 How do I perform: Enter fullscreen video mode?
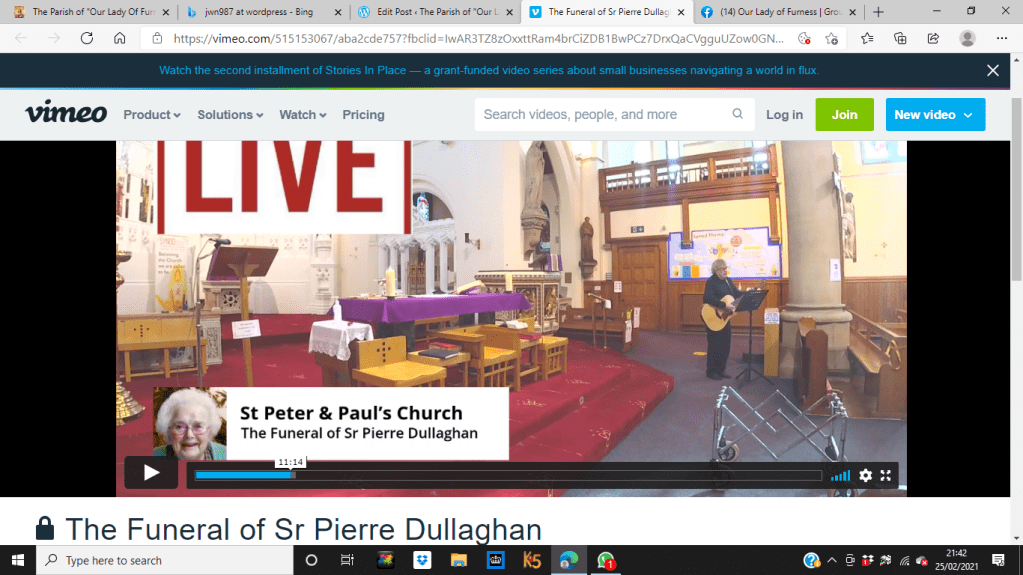click(x=885, y=476)
